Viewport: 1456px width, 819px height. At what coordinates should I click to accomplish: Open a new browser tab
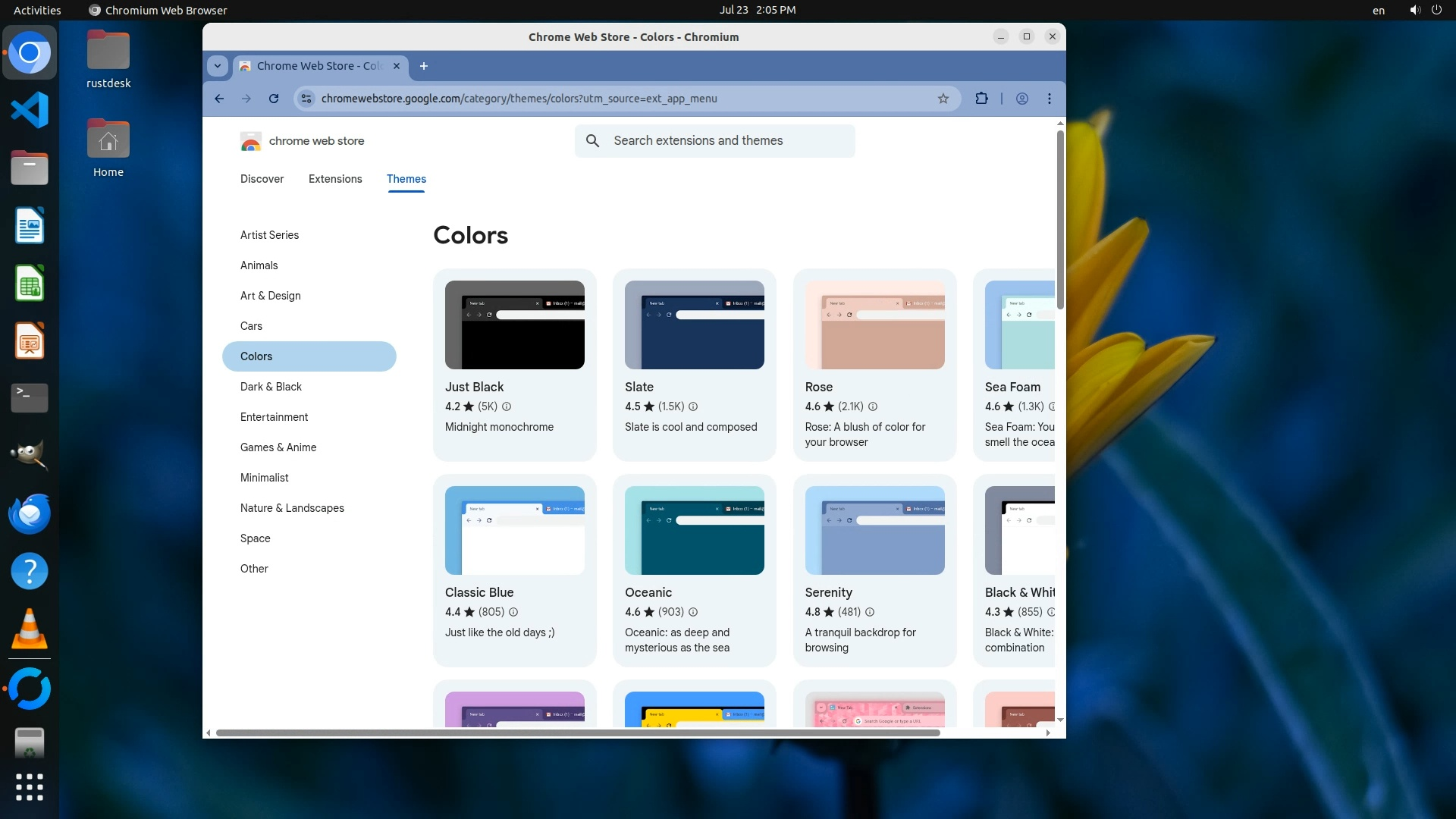point(424,66)
